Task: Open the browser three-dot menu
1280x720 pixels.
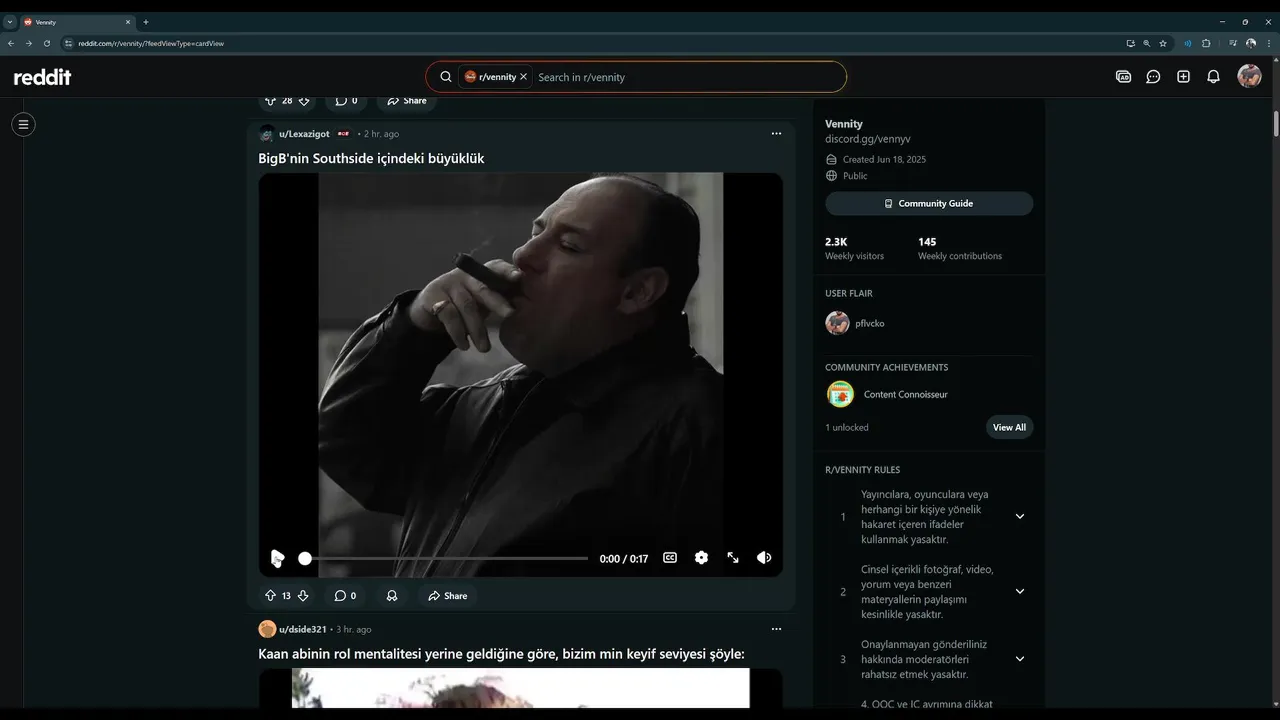Action: [x=1268, y=43]
